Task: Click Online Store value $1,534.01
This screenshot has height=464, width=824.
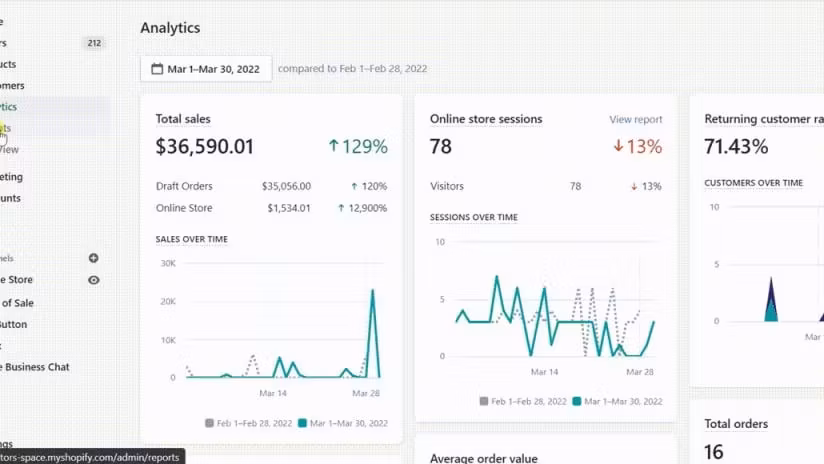Action: pyautogui.click(x=289, y=208)
